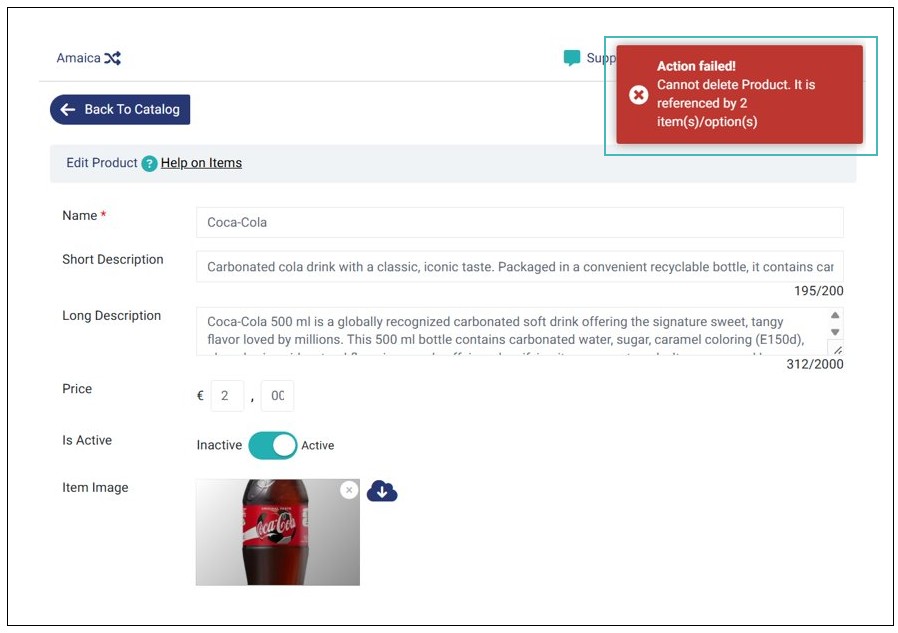898x633 pixels.
Task: Click the price euros field showing 2
Action: [x=227, y=396]
